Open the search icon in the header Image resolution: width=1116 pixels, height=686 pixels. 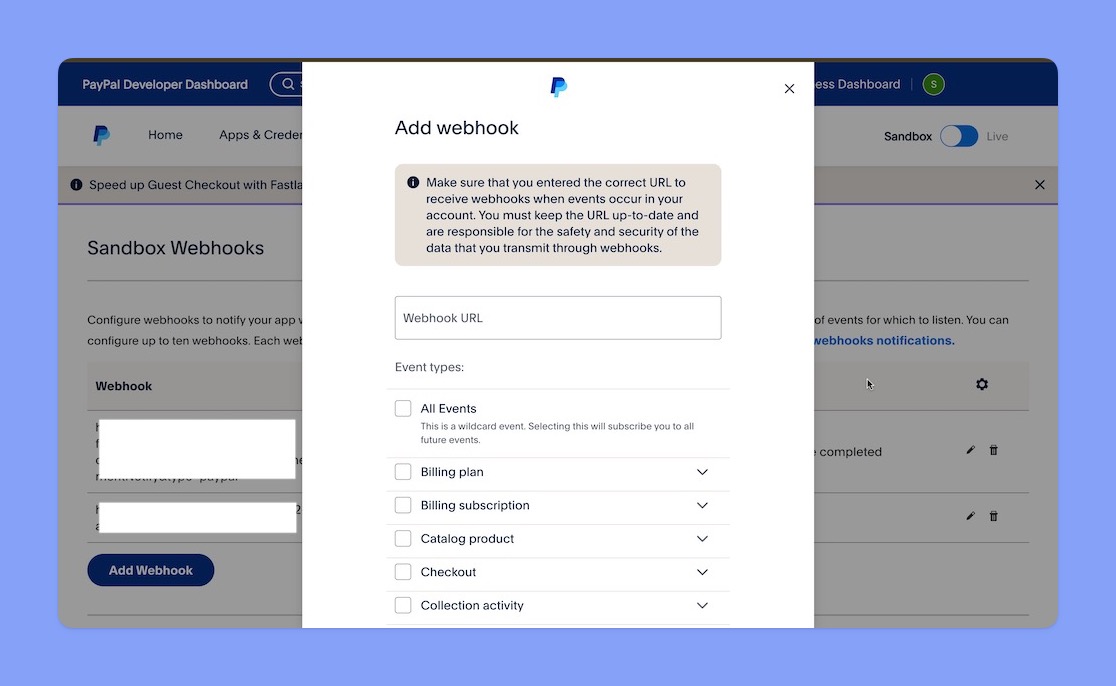coord(288,84)
